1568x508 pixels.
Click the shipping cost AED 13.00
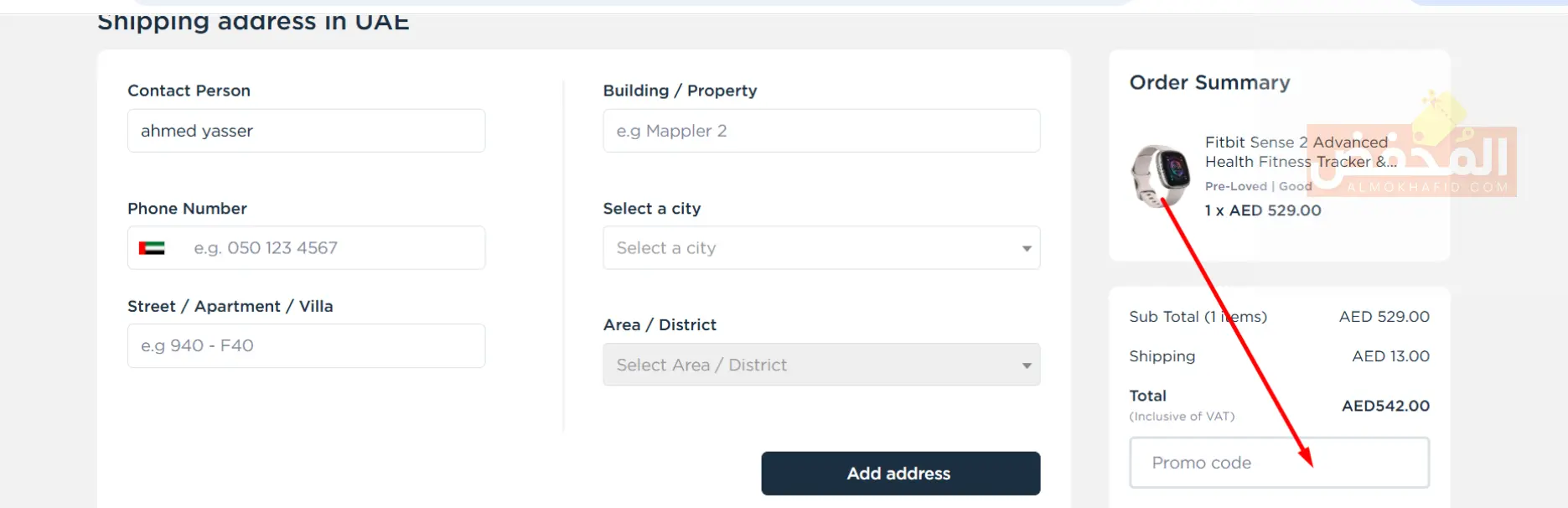(1390, 356)
